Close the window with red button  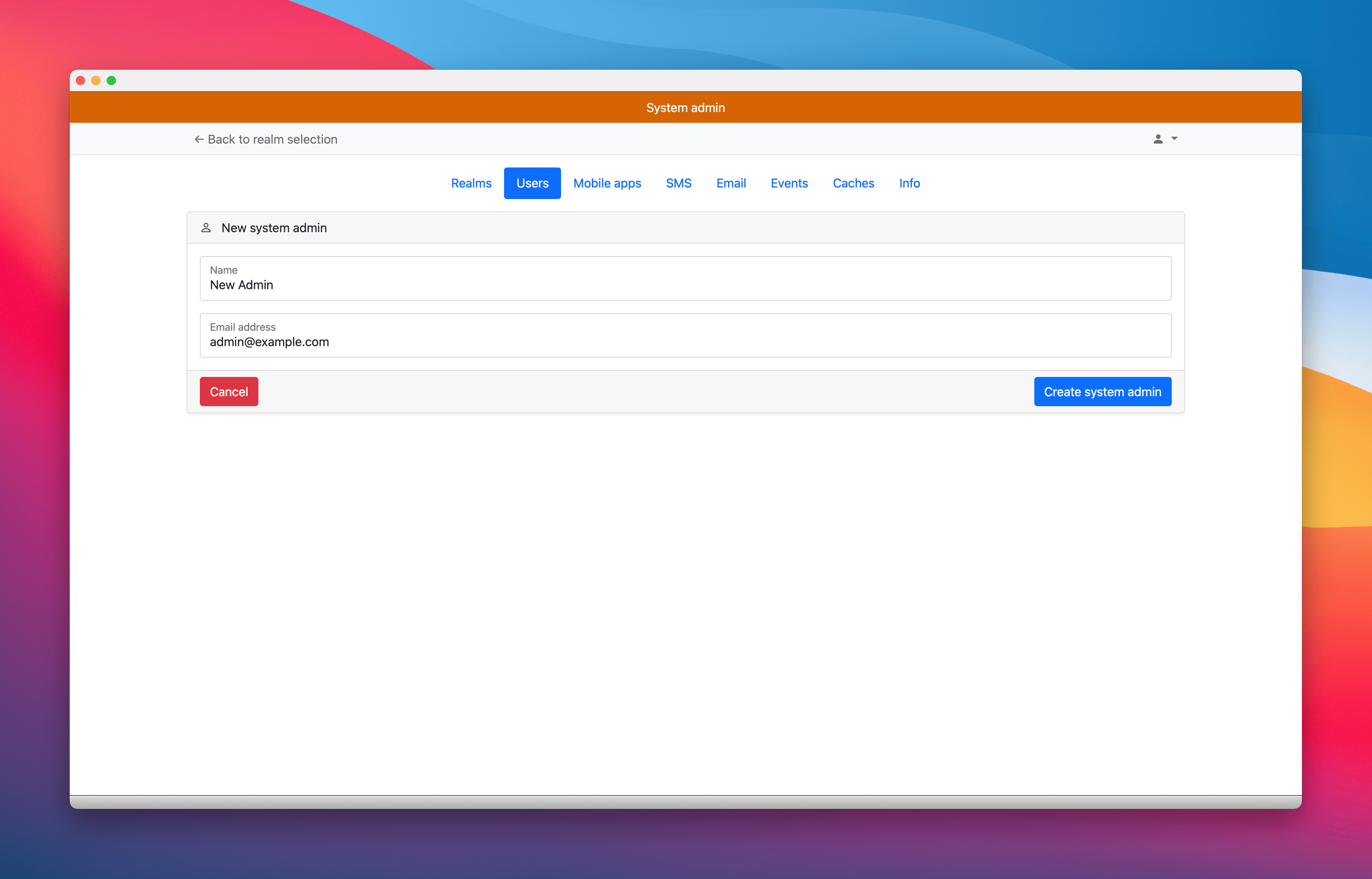coord(80,80)
